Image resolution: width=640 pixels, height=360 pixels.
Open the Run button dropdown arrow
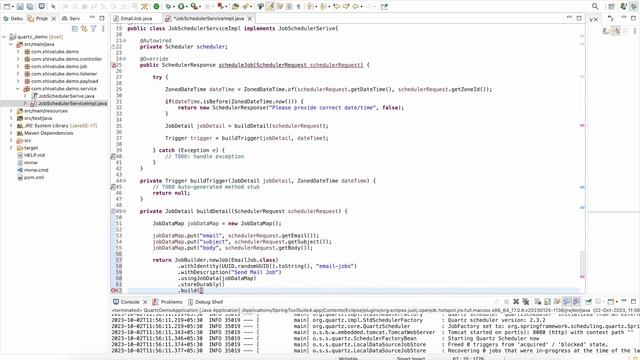(187, 7)
